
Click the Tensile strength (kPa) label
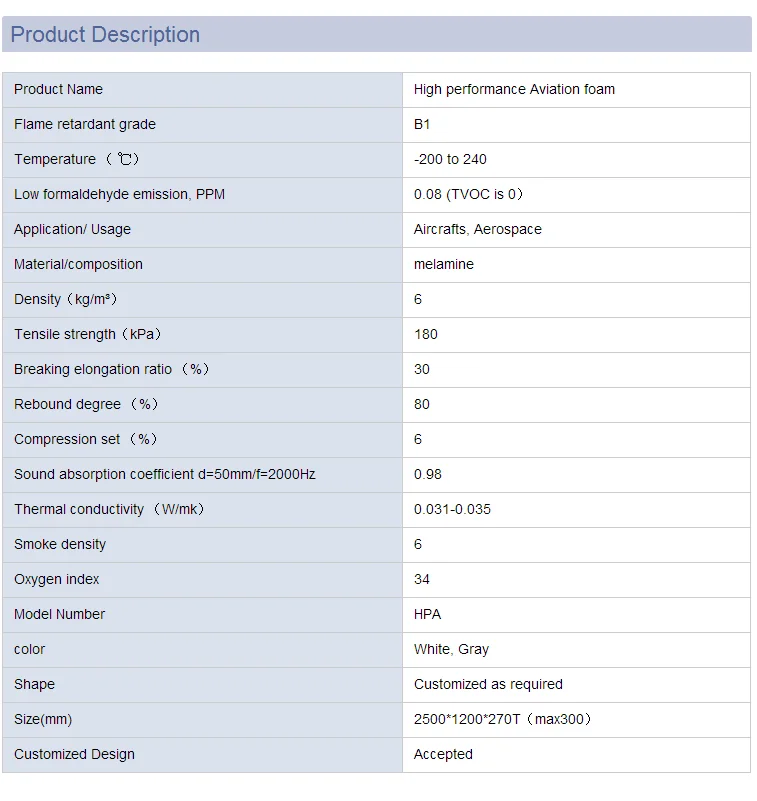click(88, 334)
